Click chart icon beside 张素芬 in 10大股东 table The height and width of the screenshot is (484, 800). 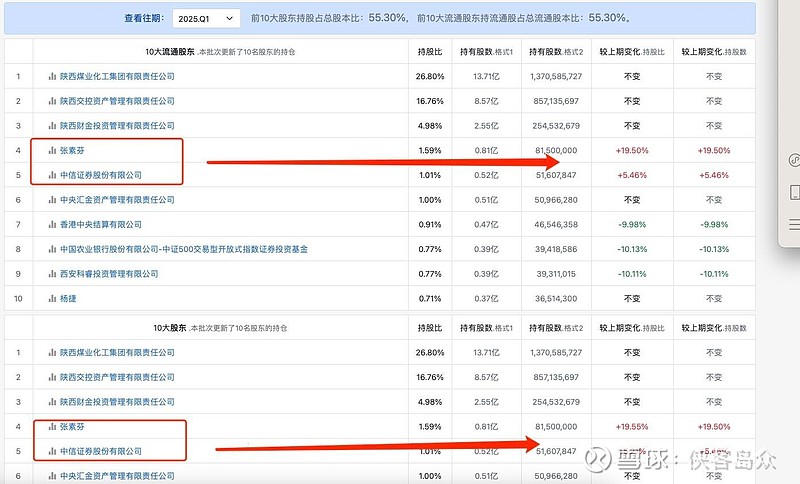pyautogui.click(x=52, y=426)
